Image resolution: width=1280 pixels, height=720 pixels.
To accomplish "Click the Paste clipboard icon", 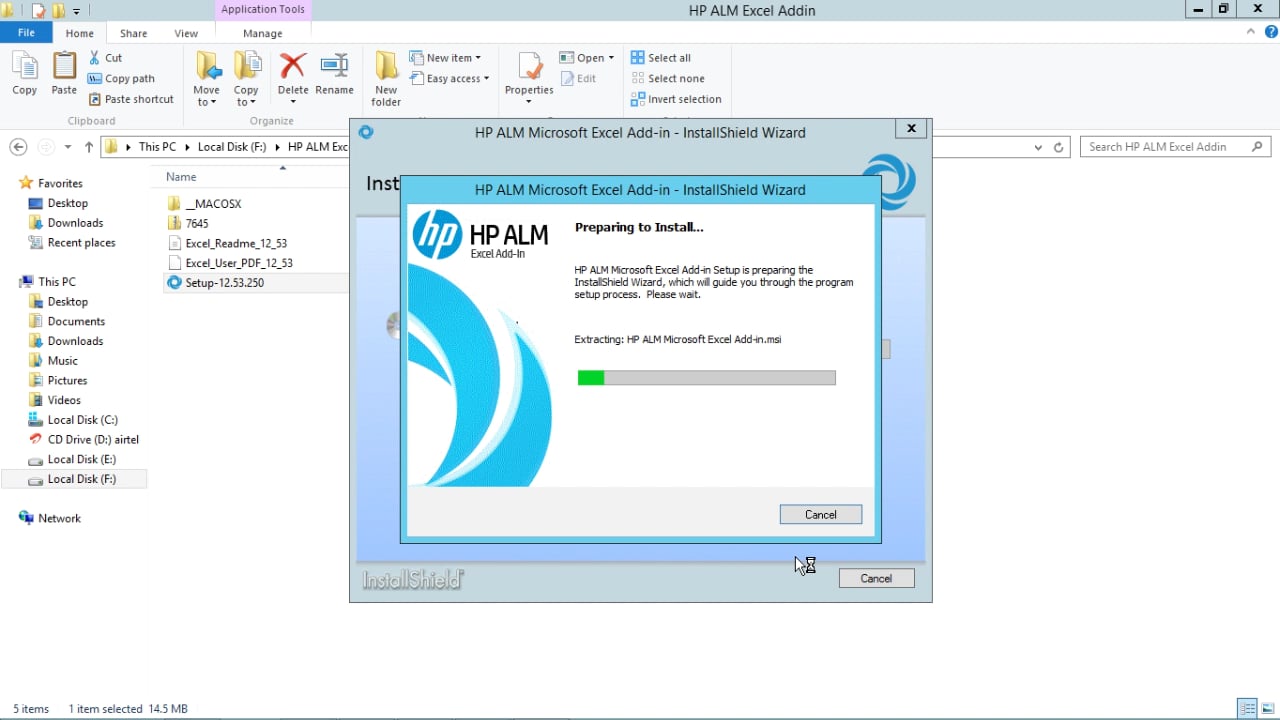I will [x=64, y=73].
